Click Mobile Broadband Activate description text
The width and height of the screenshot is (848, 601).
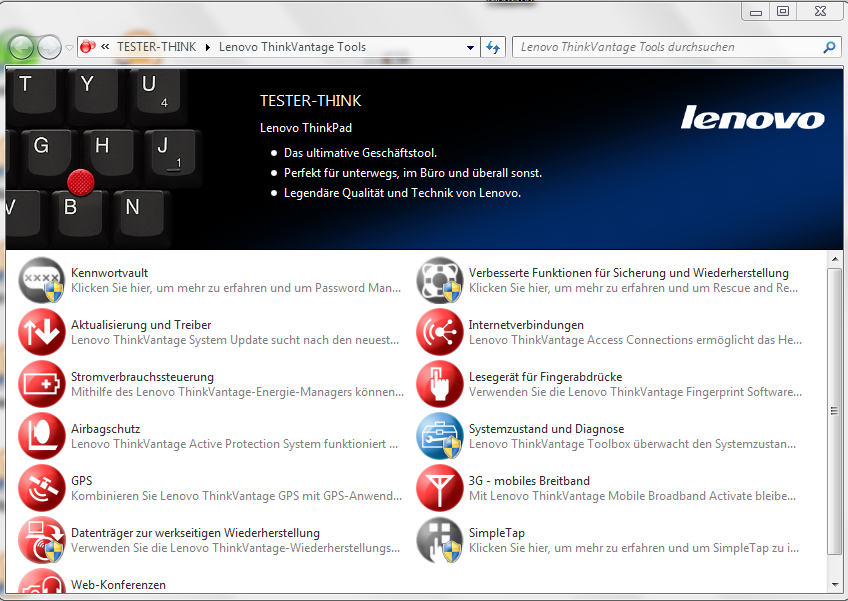coord(632,496)
